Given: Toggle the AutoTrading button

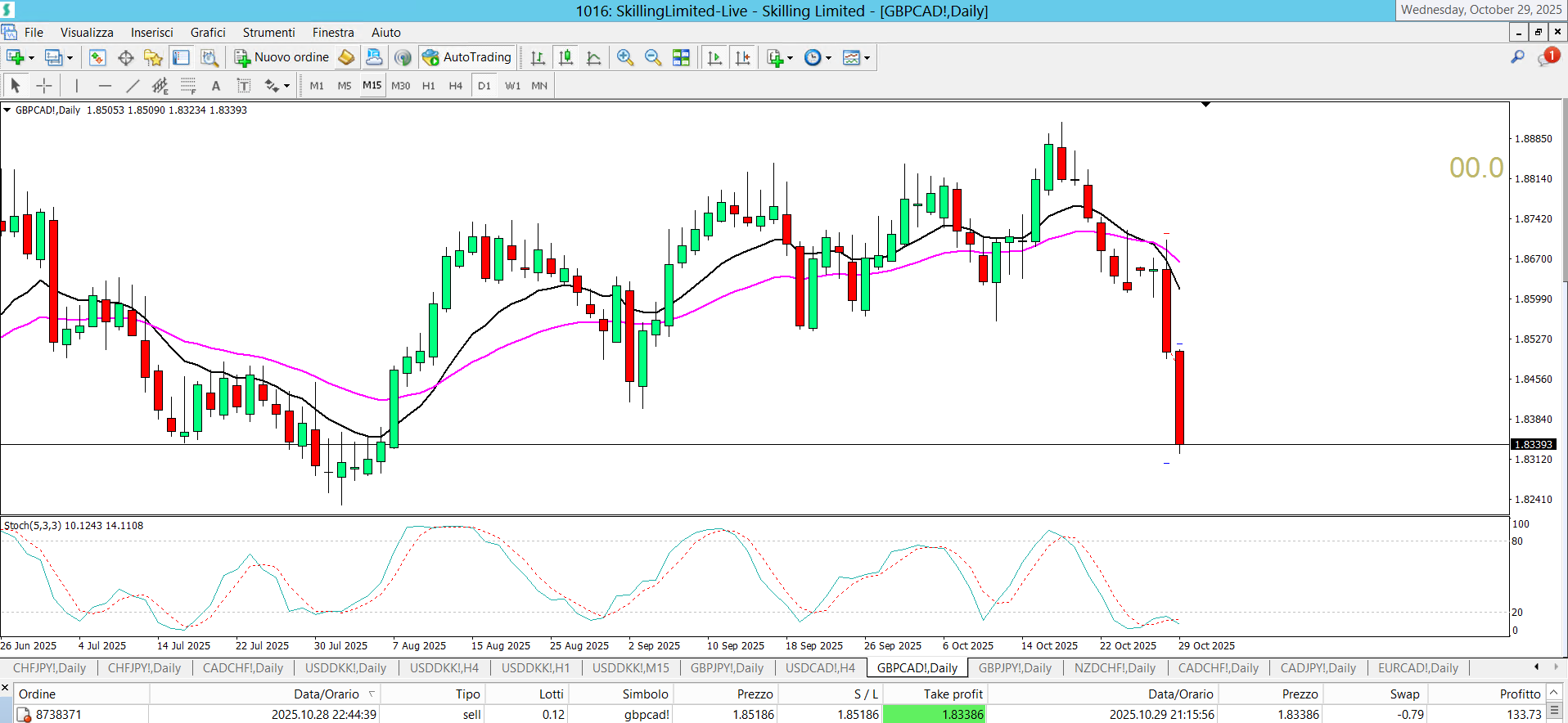Looking at the screenshot, I should coord(467,57).
